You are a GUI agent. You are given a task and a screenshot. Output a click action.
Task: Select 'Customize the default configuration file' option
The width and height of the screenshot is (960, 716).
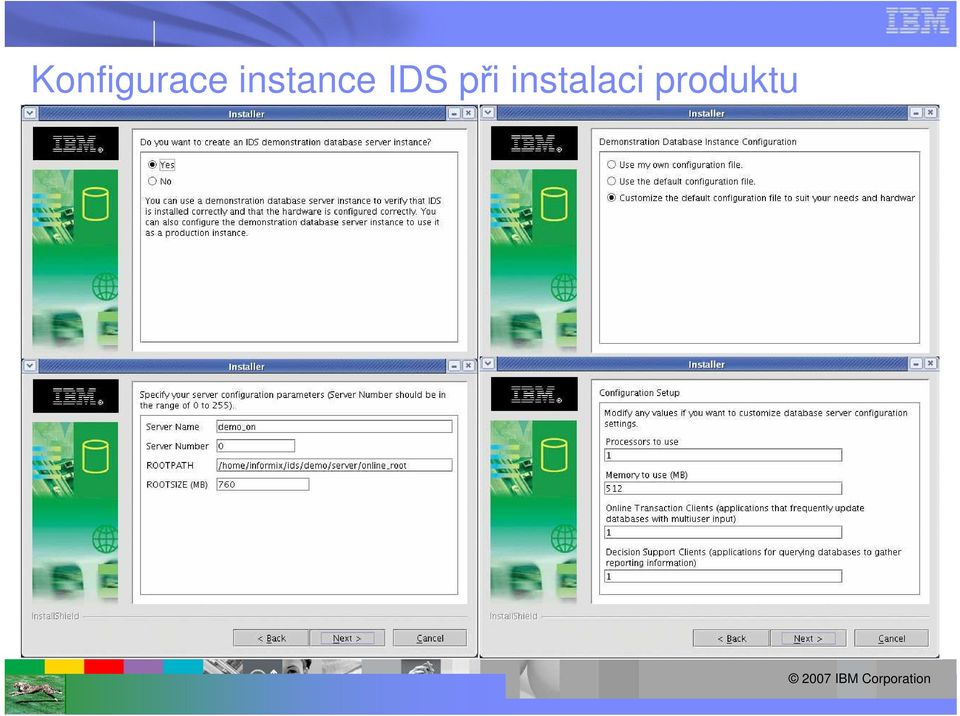click(611, 198)
